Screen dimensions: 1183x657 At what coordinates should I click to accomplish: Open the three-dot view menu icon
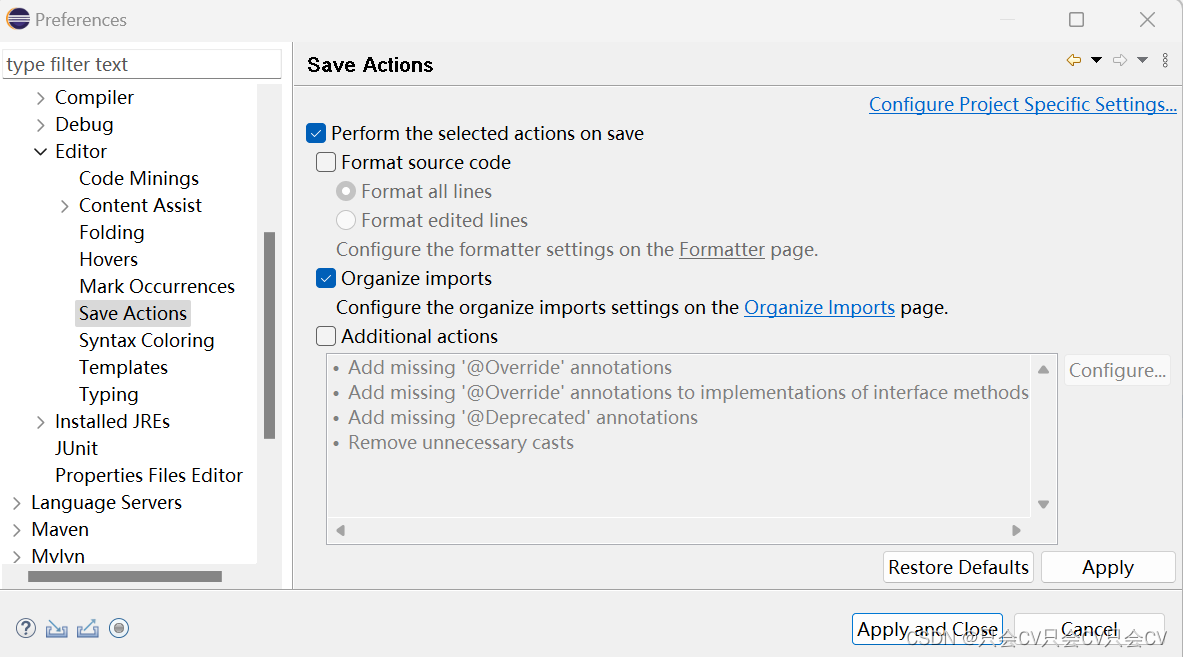(x=1165, y=61)
